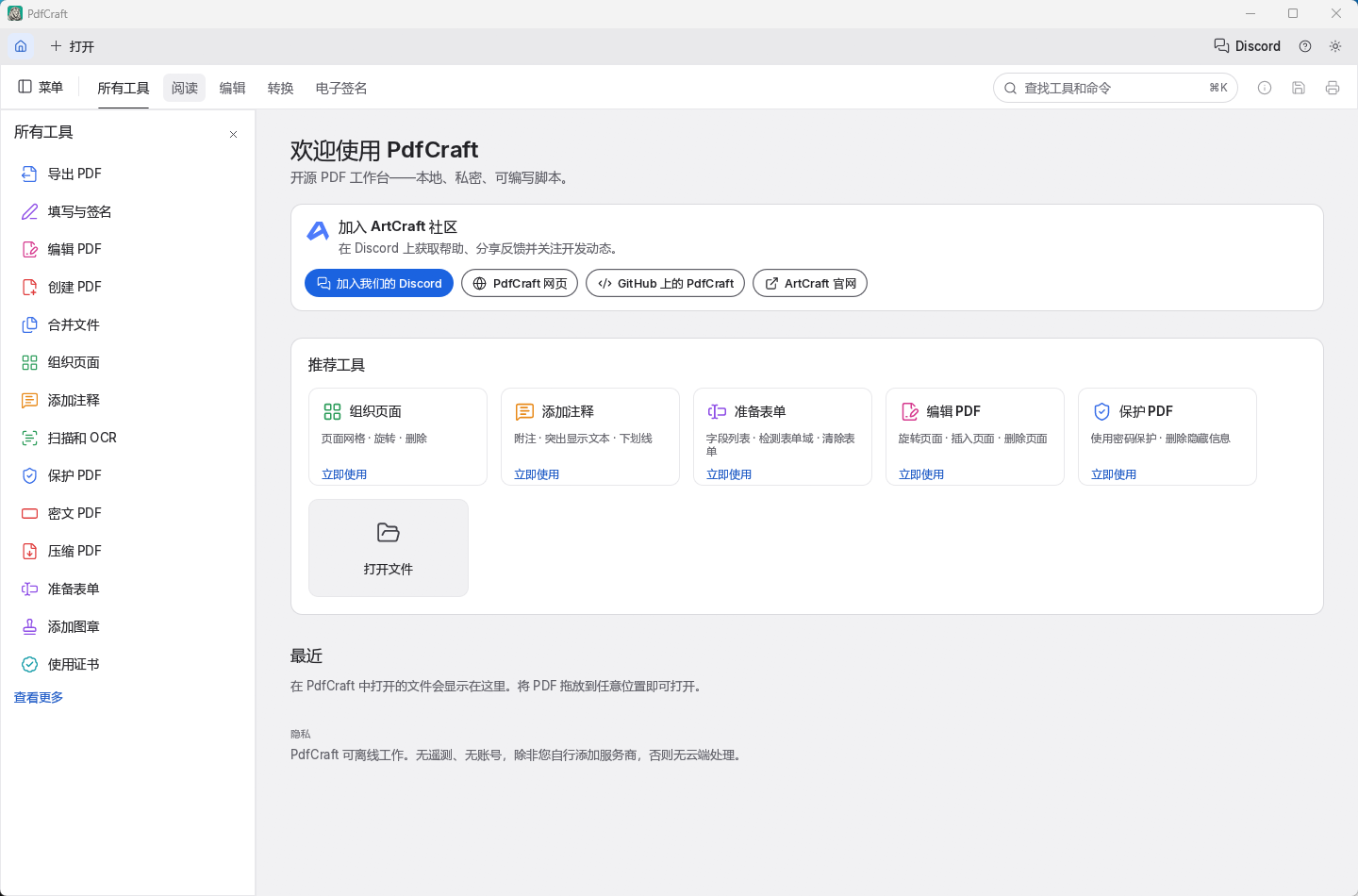This screenshot has height=896, width=1358.
Task: Click 加入我们的 Discord button
Action: [379, 283]
